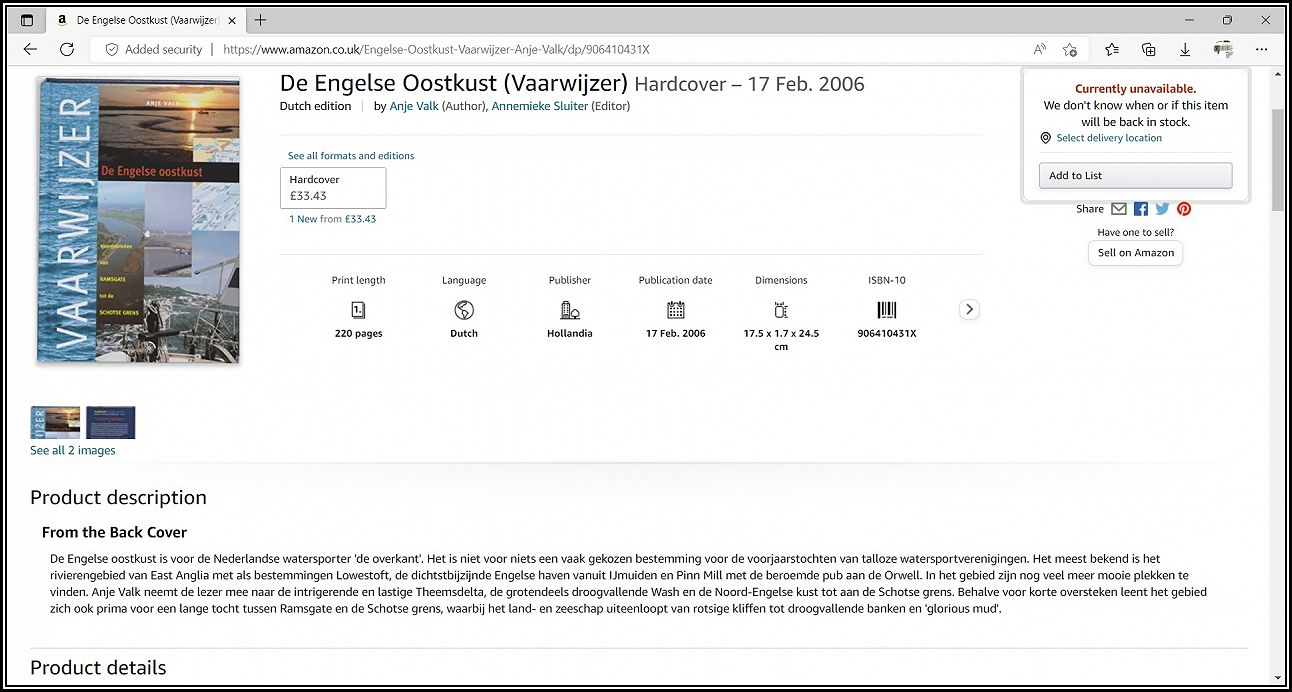Click the Dutch edition label
Viewport: 1292px width, 692px height.
pyautogui.click(x=315, y=106)
